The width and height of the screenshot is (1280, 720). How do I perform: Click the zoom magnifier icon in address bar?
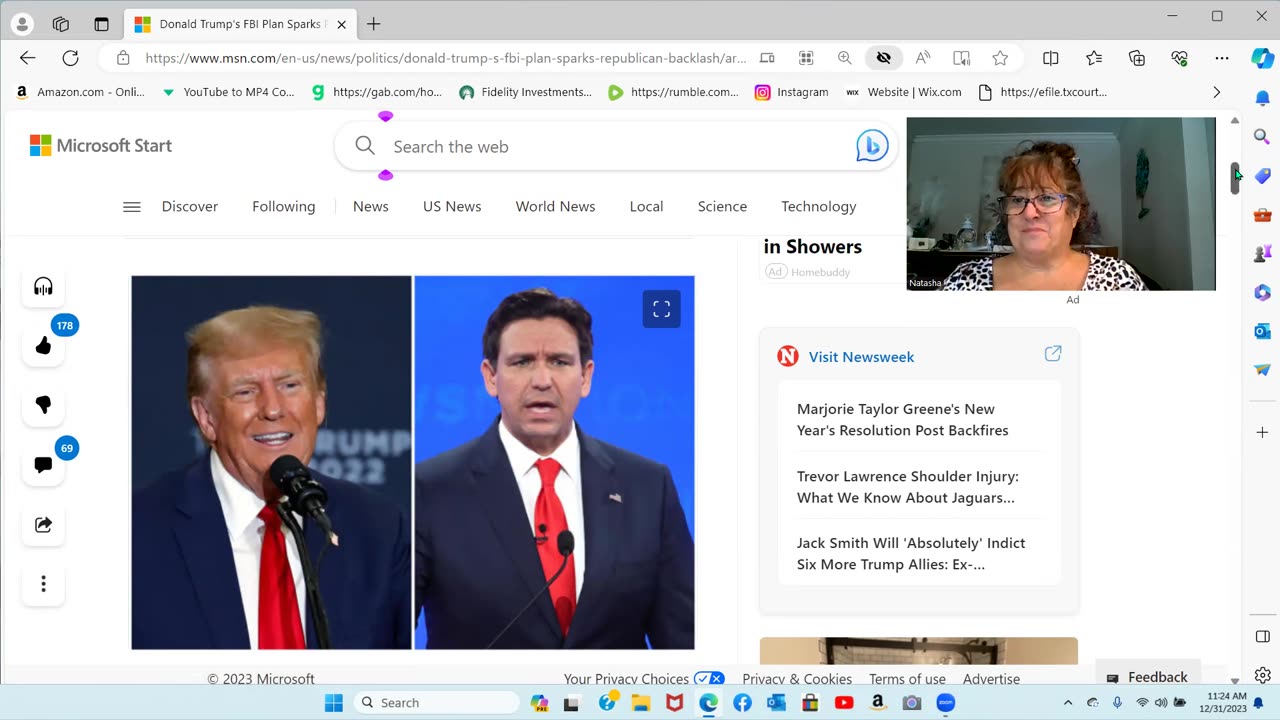[x=845, y=58]
